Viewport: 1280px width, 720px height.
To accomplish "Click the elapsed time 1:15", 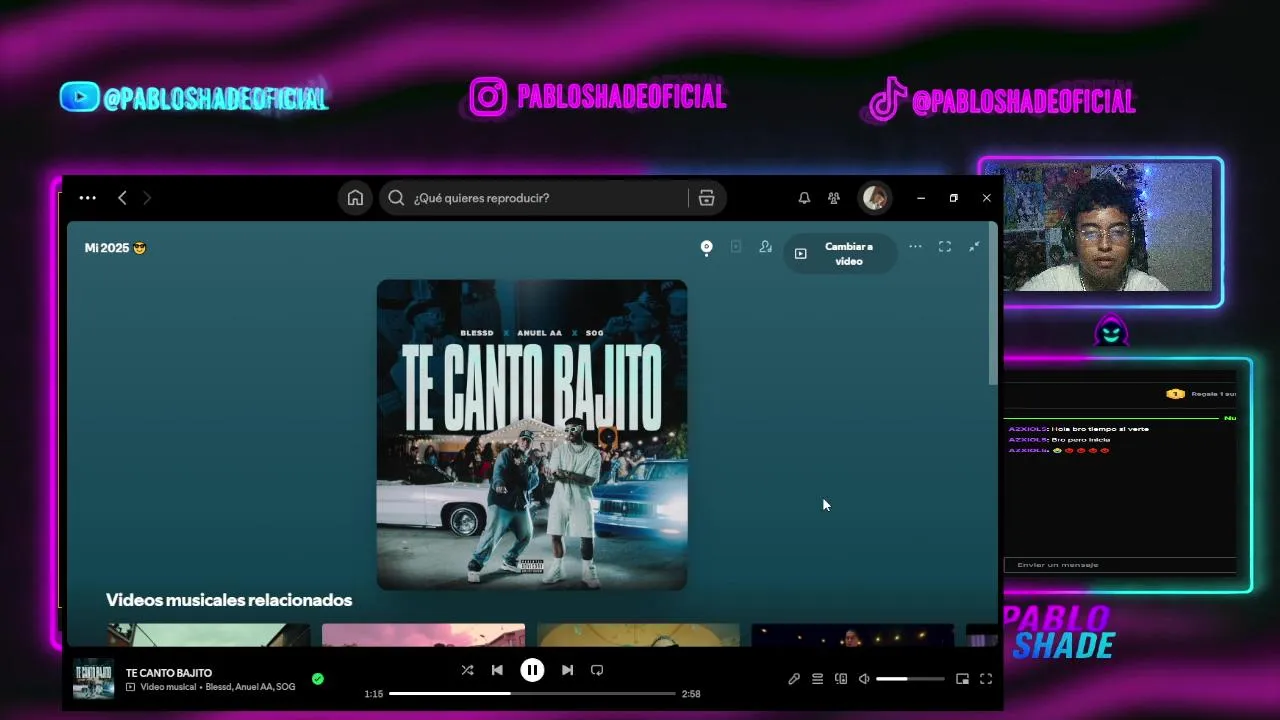I will (374, 694).
